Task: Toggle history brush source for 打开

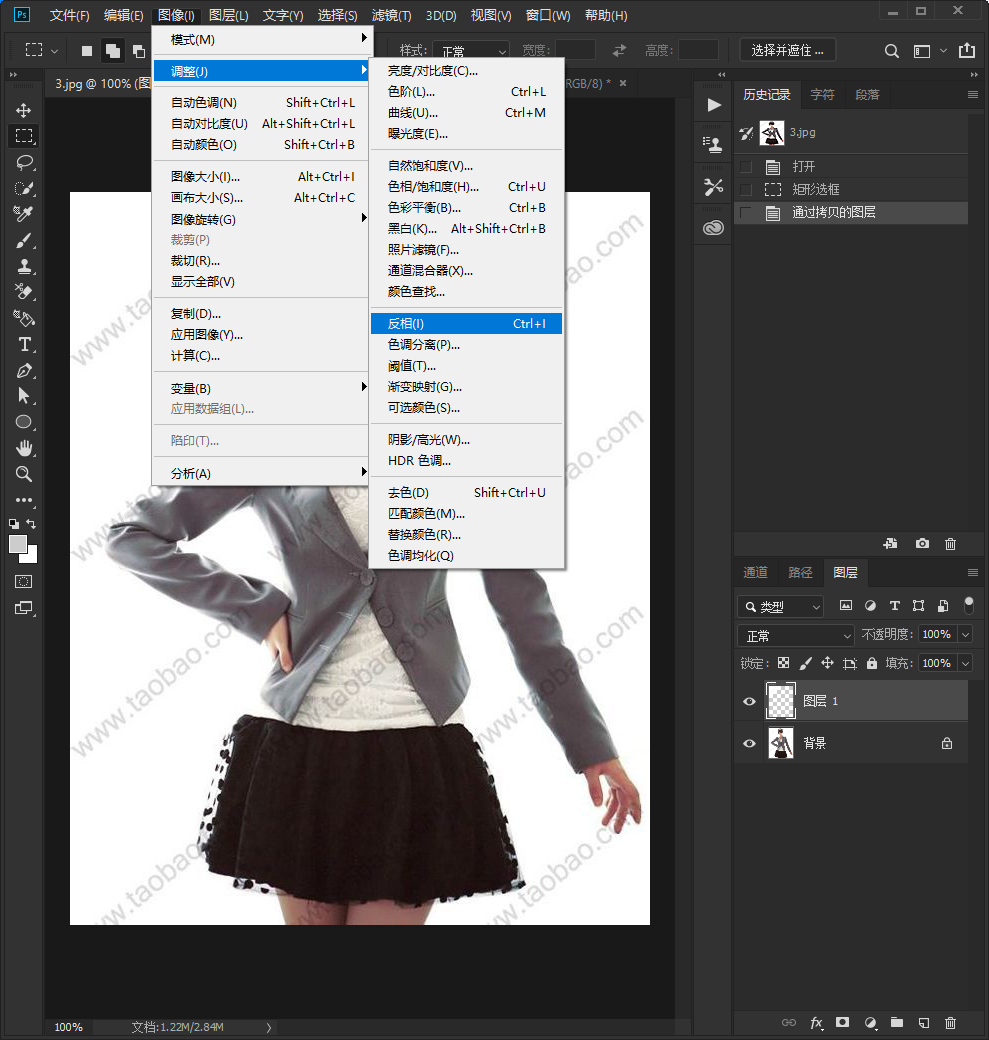Action: click(746, 166)
